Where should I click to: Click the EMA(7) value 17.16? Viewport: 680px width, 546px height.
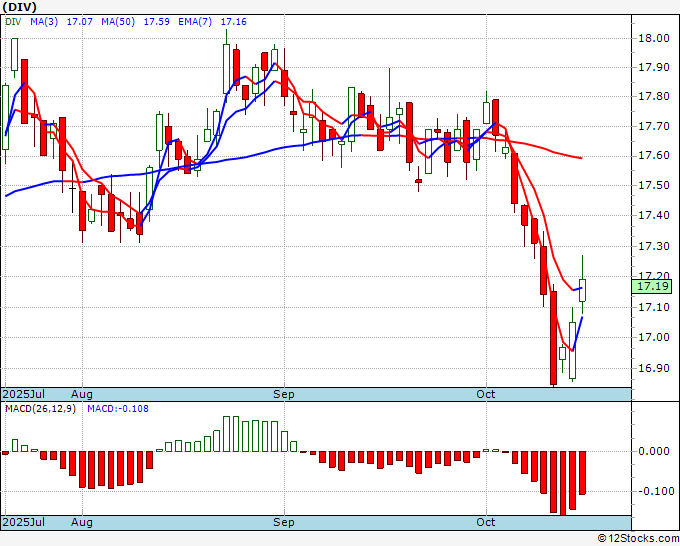pyautogui.click(x=234, y=21)
